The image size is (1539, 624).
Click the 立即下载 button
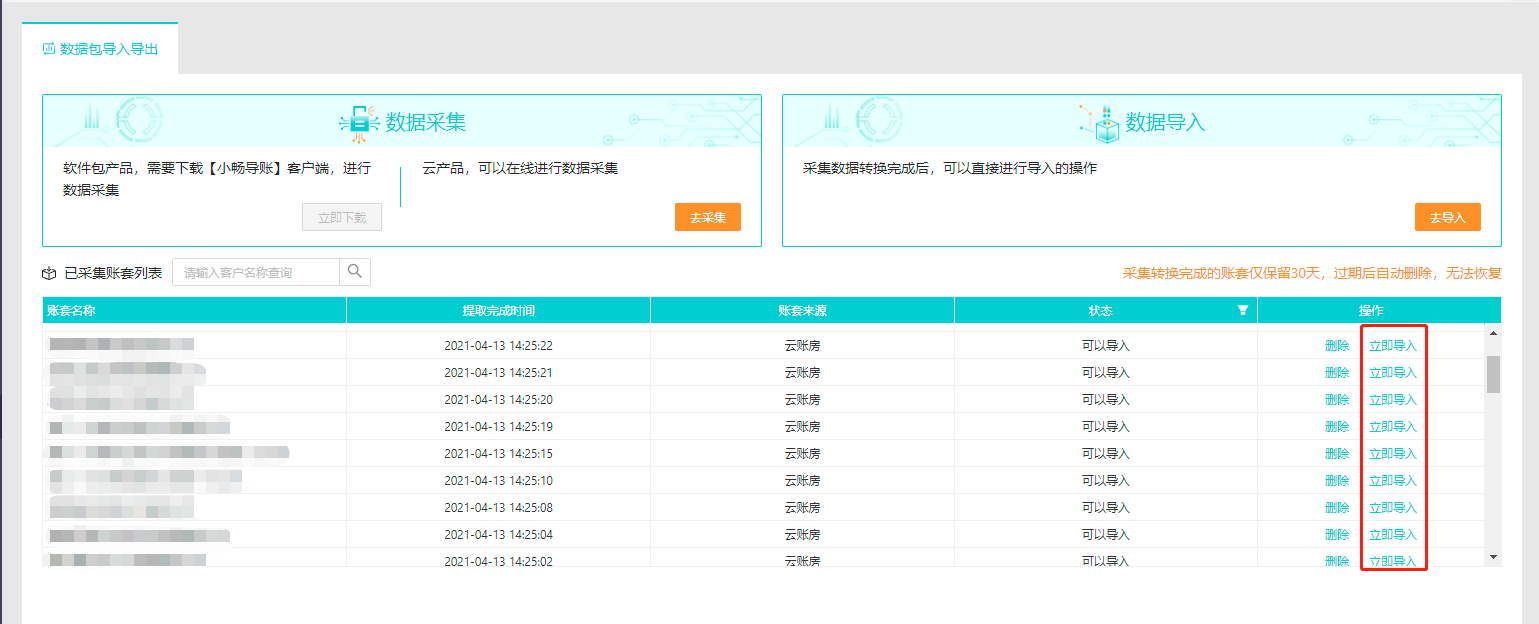click(342, 217)
